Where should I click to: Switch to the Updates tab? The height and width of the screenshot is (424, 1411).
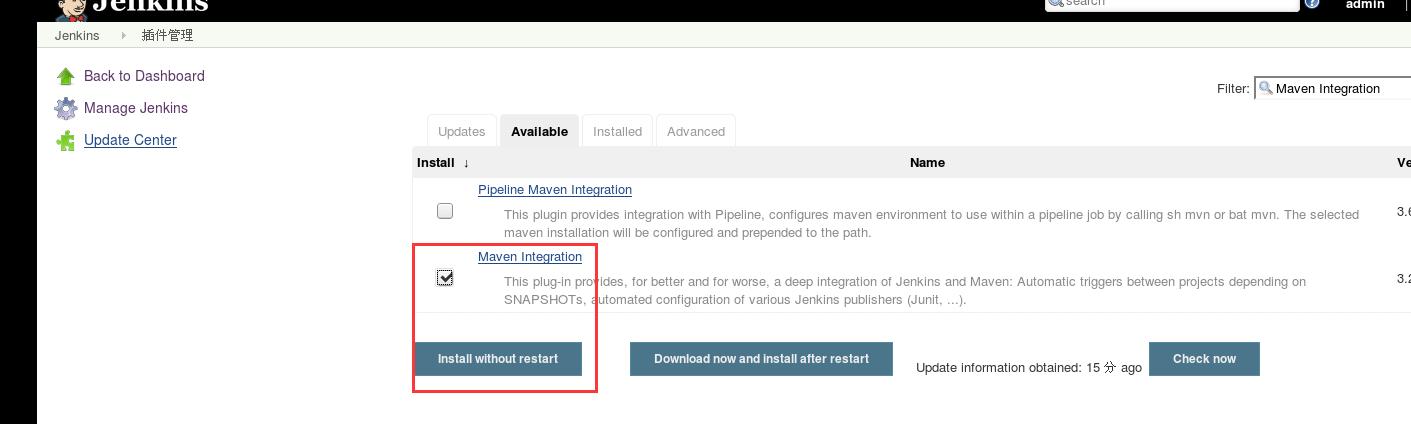[x=461, y=131]
